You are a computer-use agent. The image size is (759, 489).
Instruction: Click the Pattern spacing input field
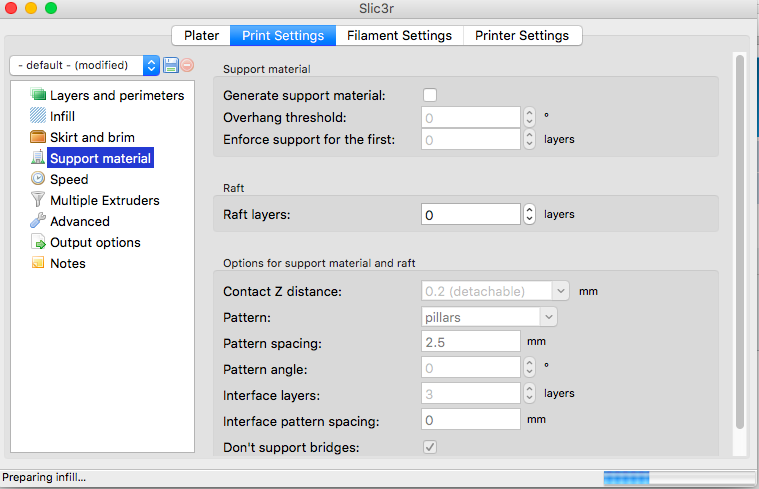470,342
